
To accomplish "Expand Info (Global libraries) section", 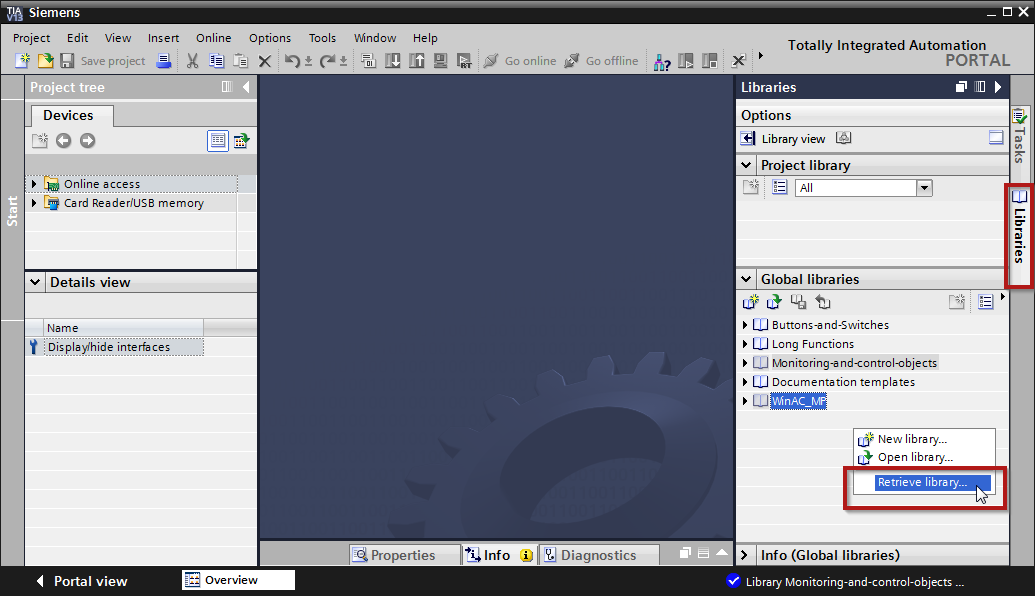I will pos(746,555).
